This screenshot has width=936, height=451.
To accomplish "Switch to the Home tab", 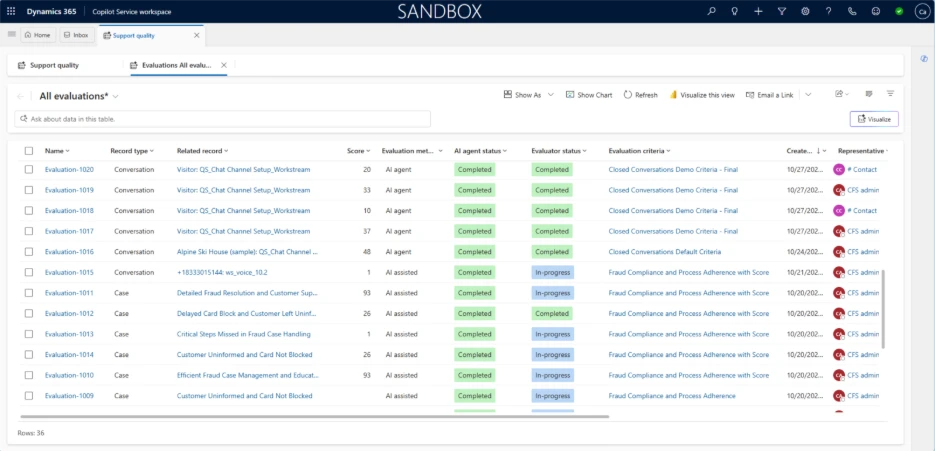I will (x=37, y=35).
